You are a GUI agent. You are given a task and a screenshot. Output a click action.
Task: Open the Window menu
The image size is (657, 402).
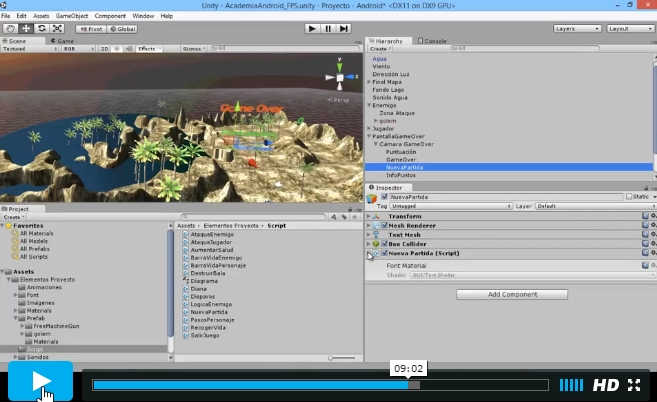[x=143, y=16]
